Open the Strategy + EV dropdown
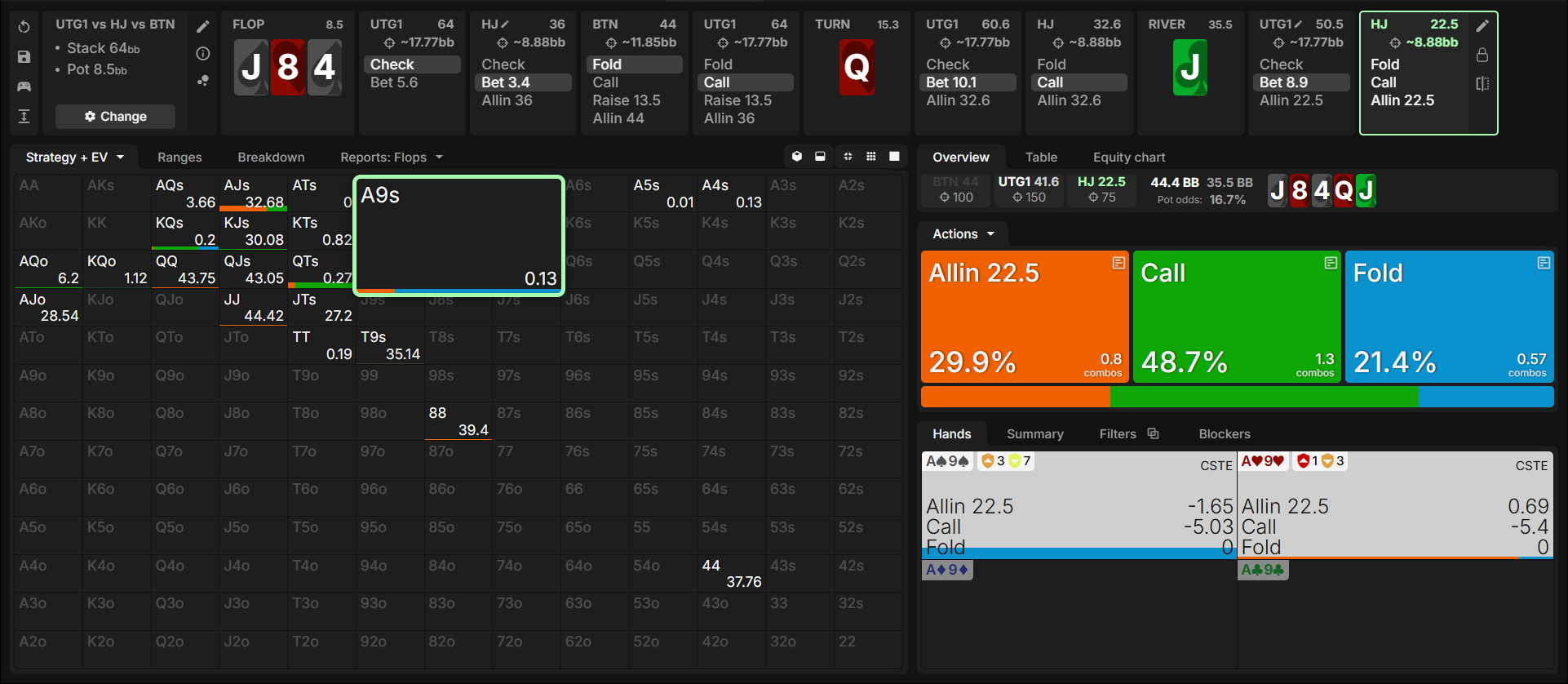This screenshot has width=1568, height=684. 74,158
